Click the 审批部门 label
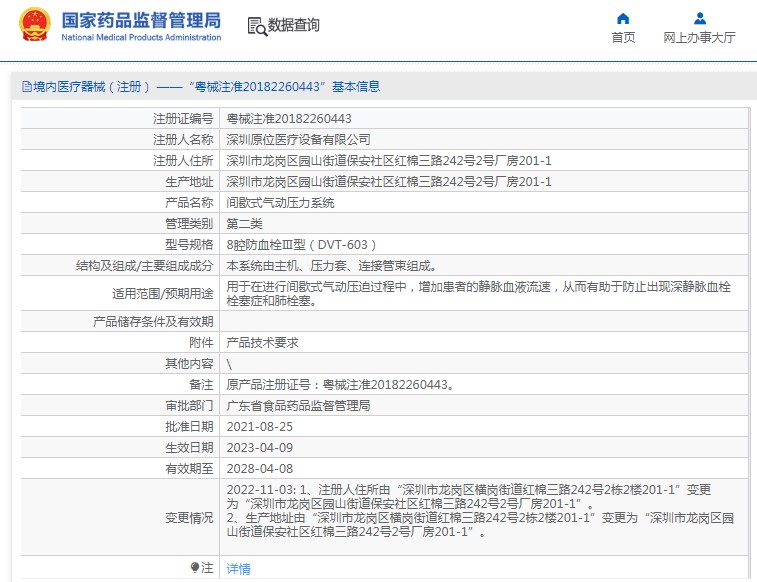This screenshot has width=757, height=582. 189,406
